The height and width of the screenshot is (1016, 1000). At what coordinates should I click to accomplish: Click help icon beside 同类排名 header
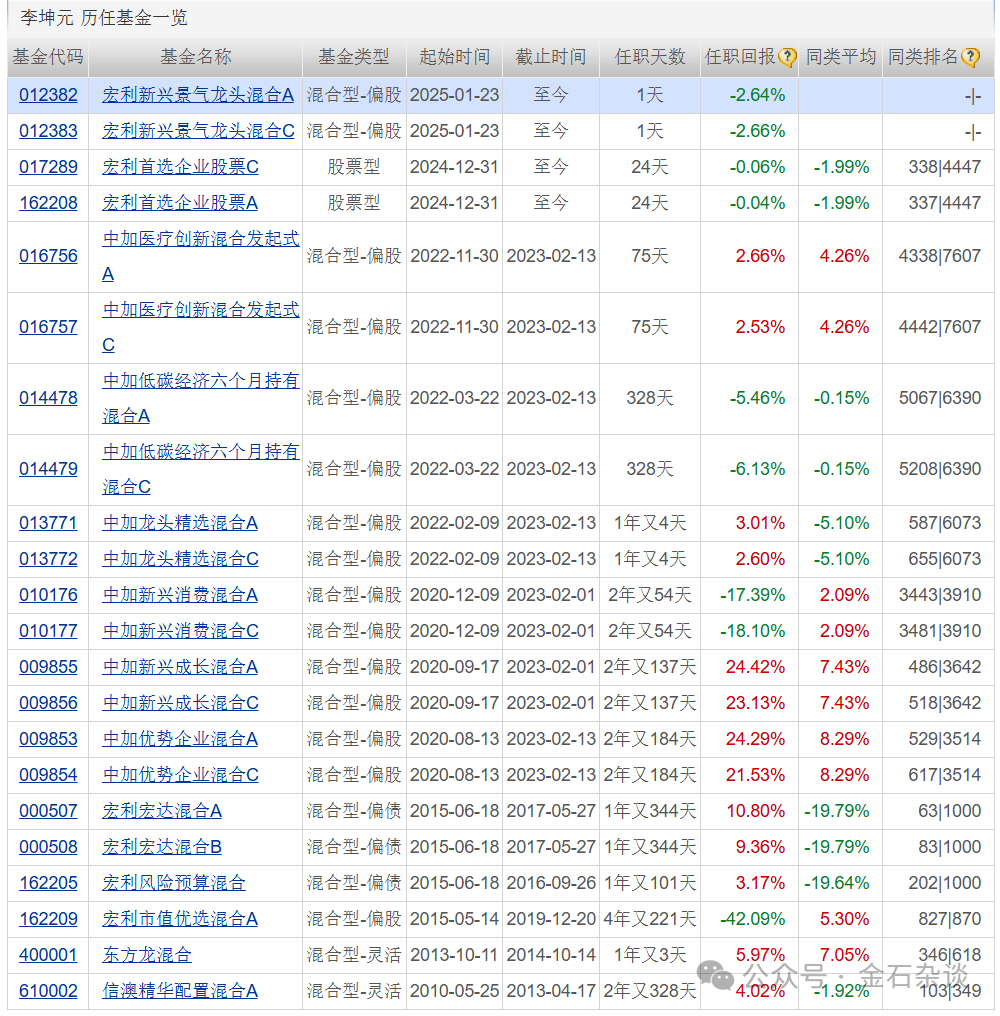[970, 58]
